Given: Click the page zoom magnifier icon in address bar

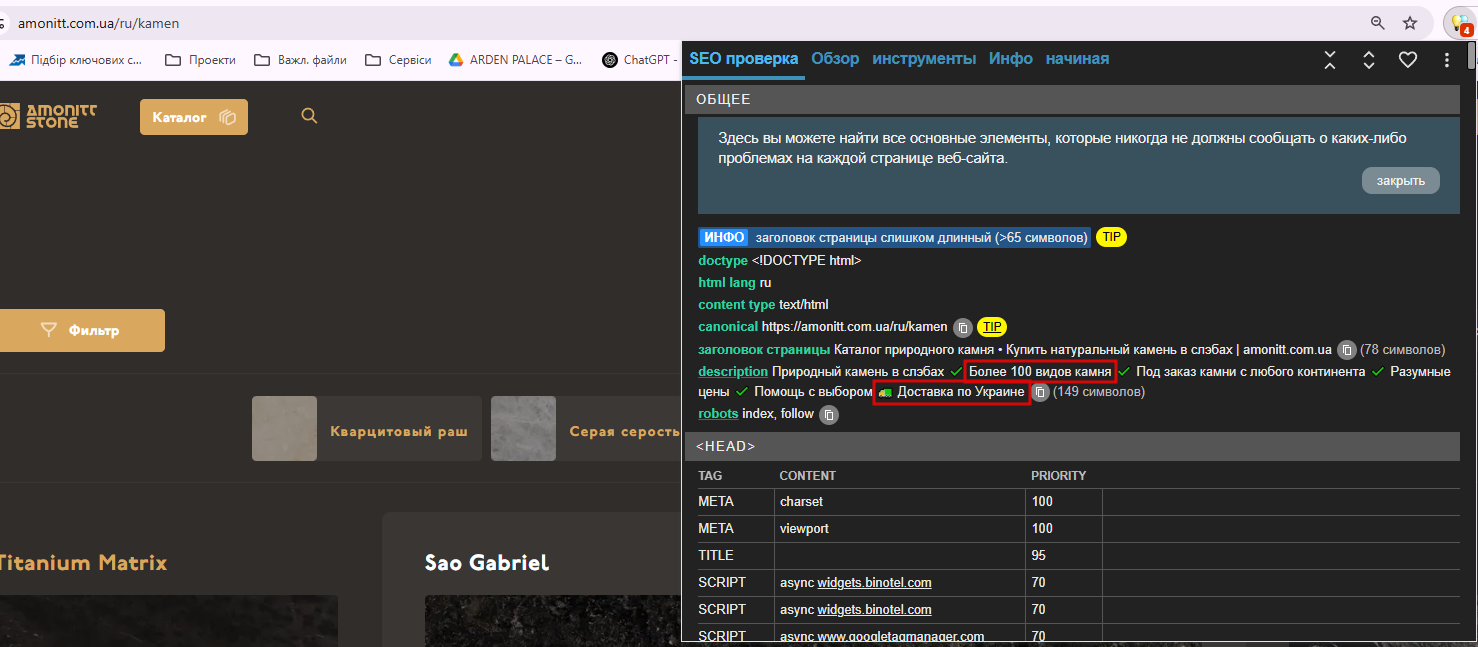Looking at the screenshot, I should click(1378, 23).
